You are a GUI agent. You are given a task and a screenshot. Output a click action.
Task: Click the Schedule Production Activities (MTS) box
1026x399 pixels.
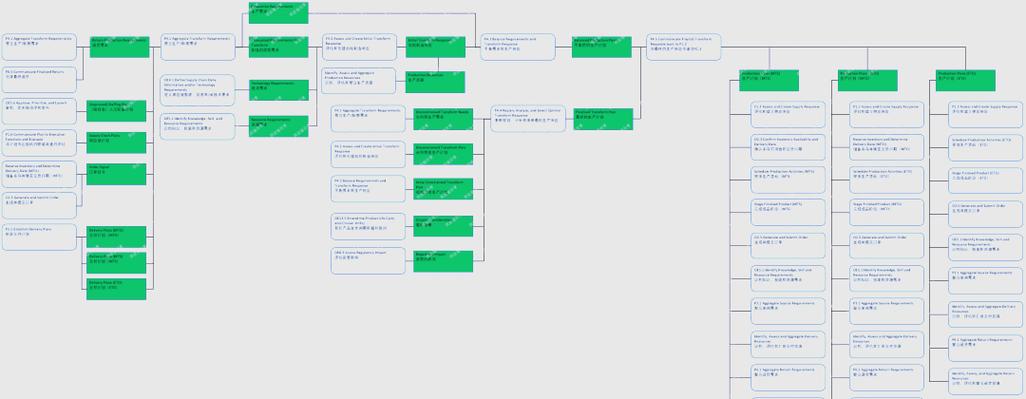788,180
